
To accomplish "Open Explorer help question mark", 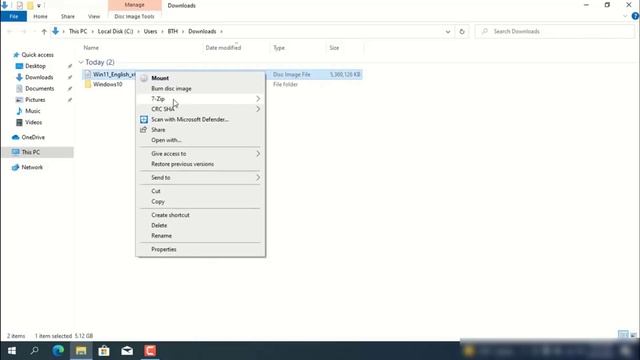I will [x=635, y=16].
